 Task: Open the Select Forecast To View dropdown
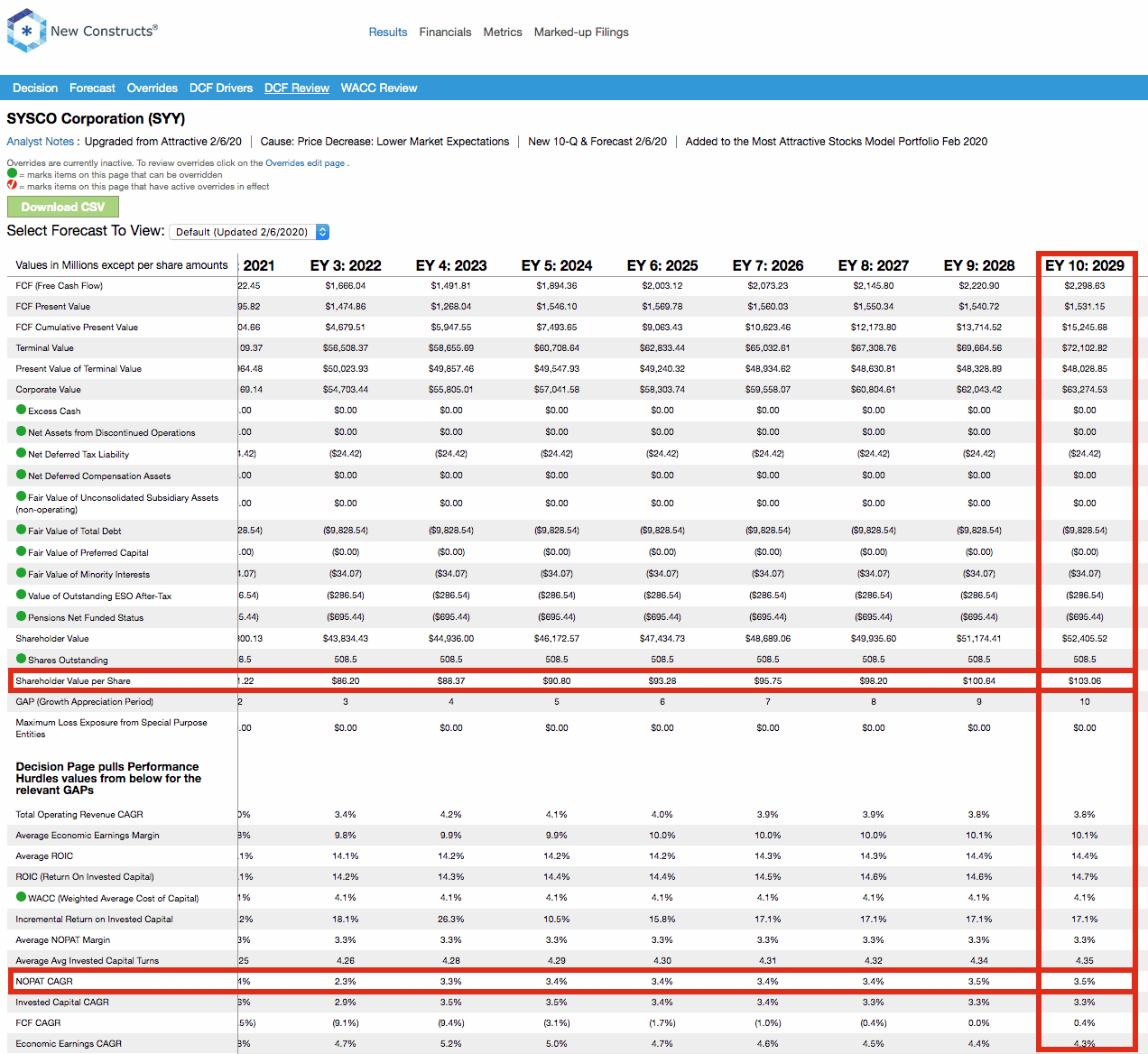click(250, 232)
